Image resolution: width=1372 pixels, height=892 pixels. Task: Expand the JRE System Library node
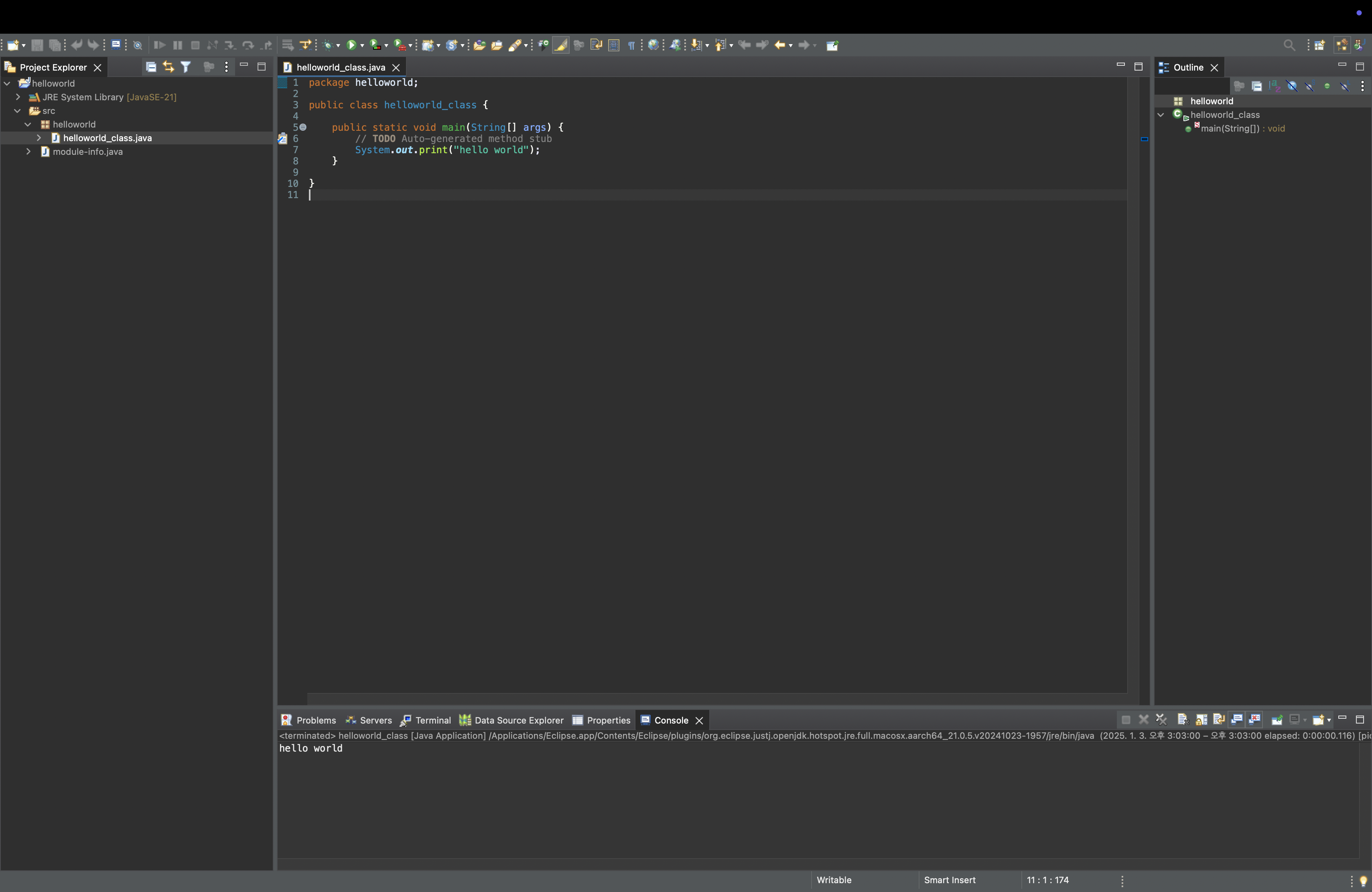click(x=18, y=97)
